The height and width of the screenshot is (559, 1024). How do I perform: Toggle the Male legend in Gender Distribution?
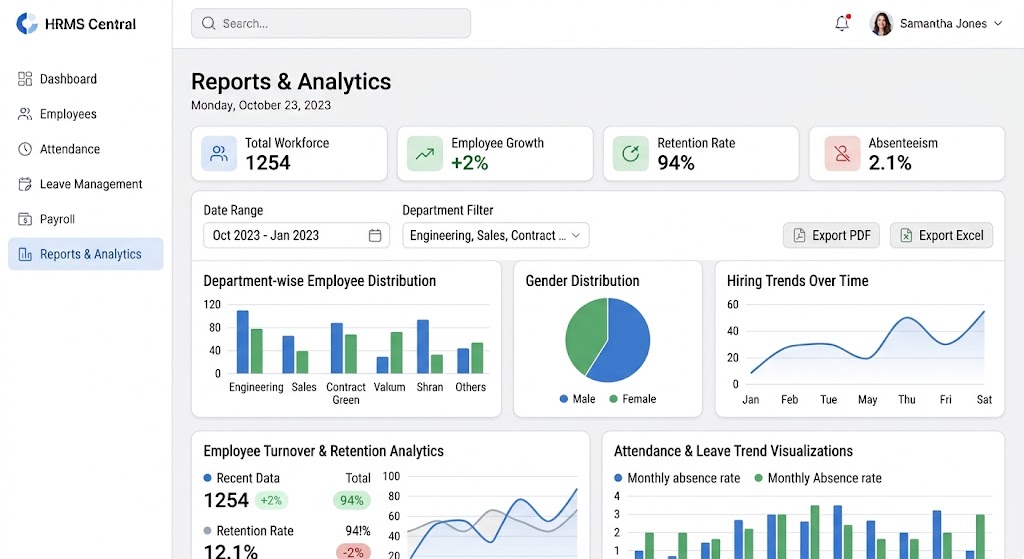click(x=577, y=399)
